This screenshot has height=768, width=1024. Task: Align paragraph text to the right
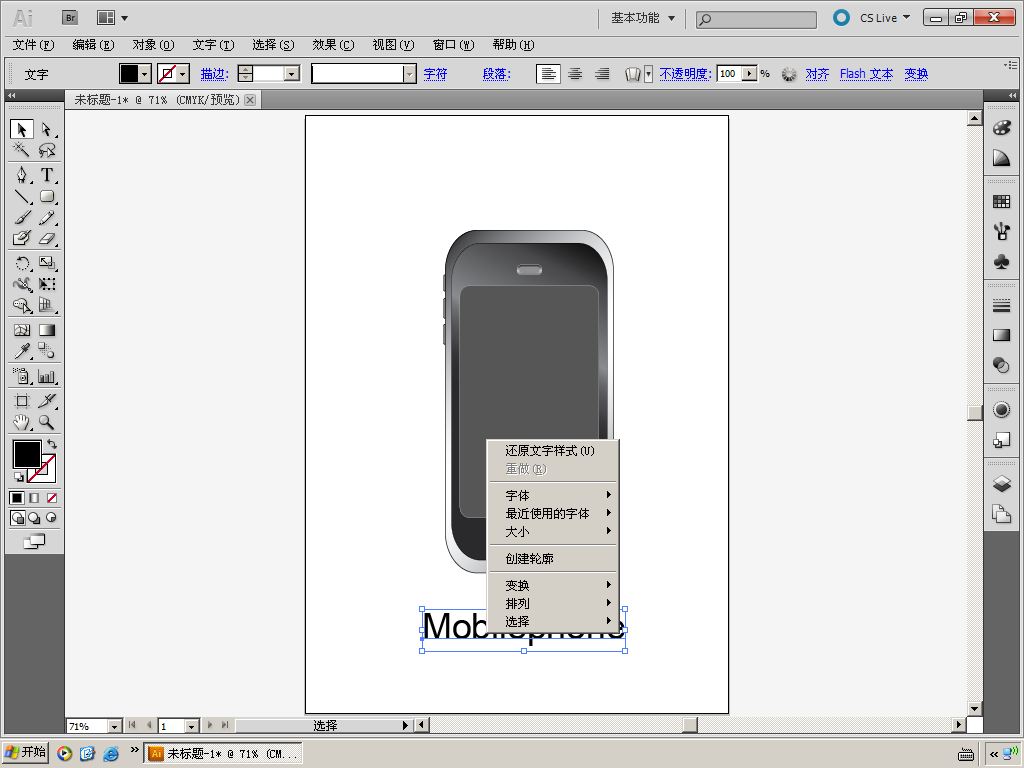tap(602, 74)
